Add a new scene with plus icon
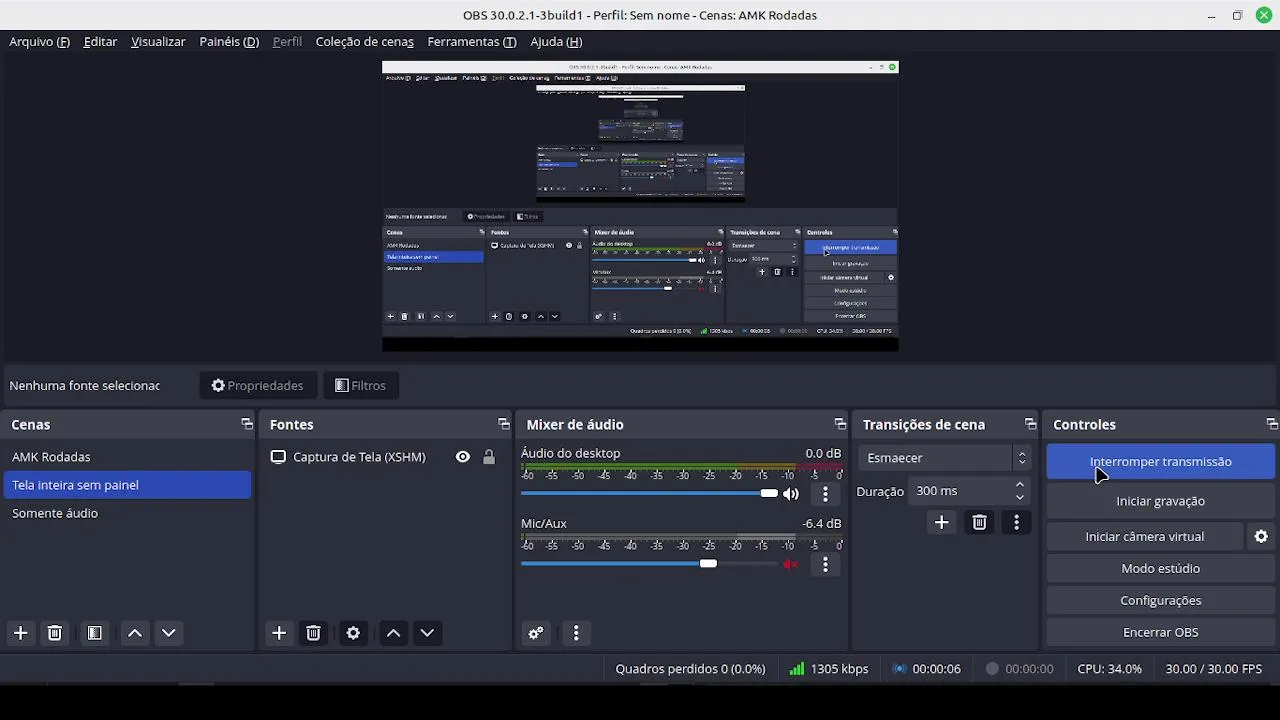Image resolution: width=1280 pixels, height=720 pixels. point(20,633)
